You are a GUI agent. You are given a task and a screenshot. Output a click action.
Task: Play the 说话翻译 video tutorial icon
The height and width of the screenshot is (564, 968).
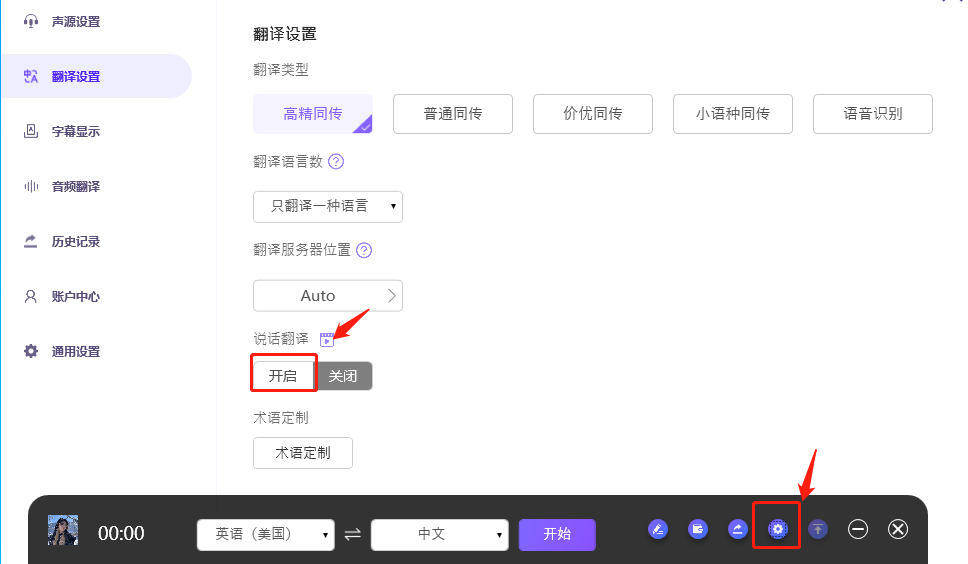click(x=326, y=340)
